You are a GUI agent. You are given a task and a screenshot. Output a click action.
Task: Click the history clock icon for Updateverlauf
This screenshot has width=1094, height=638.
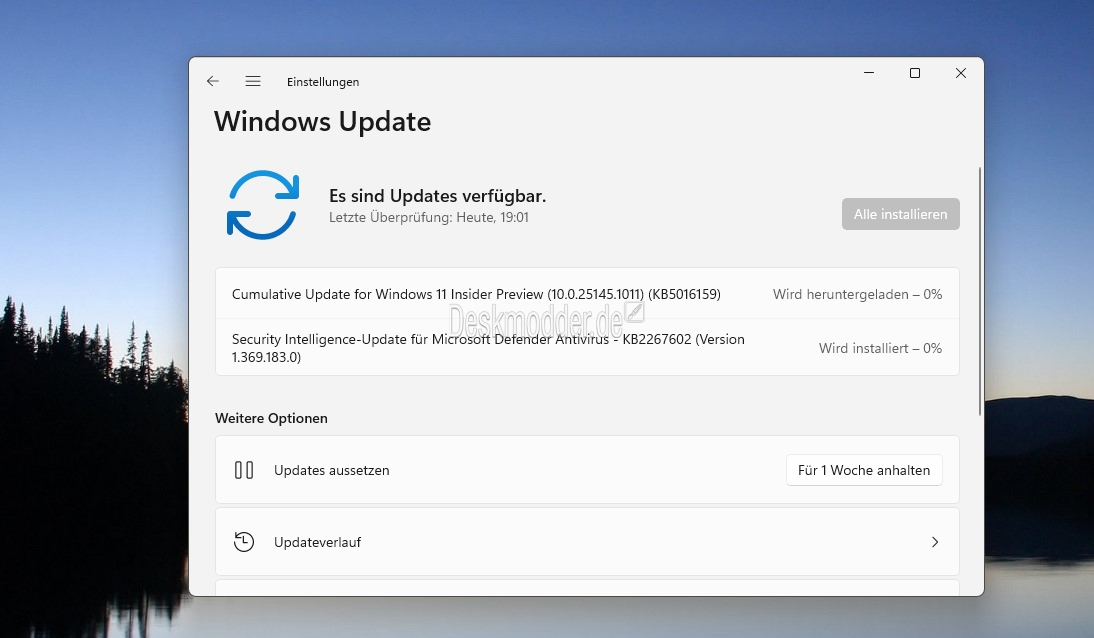tap(243, 542)
